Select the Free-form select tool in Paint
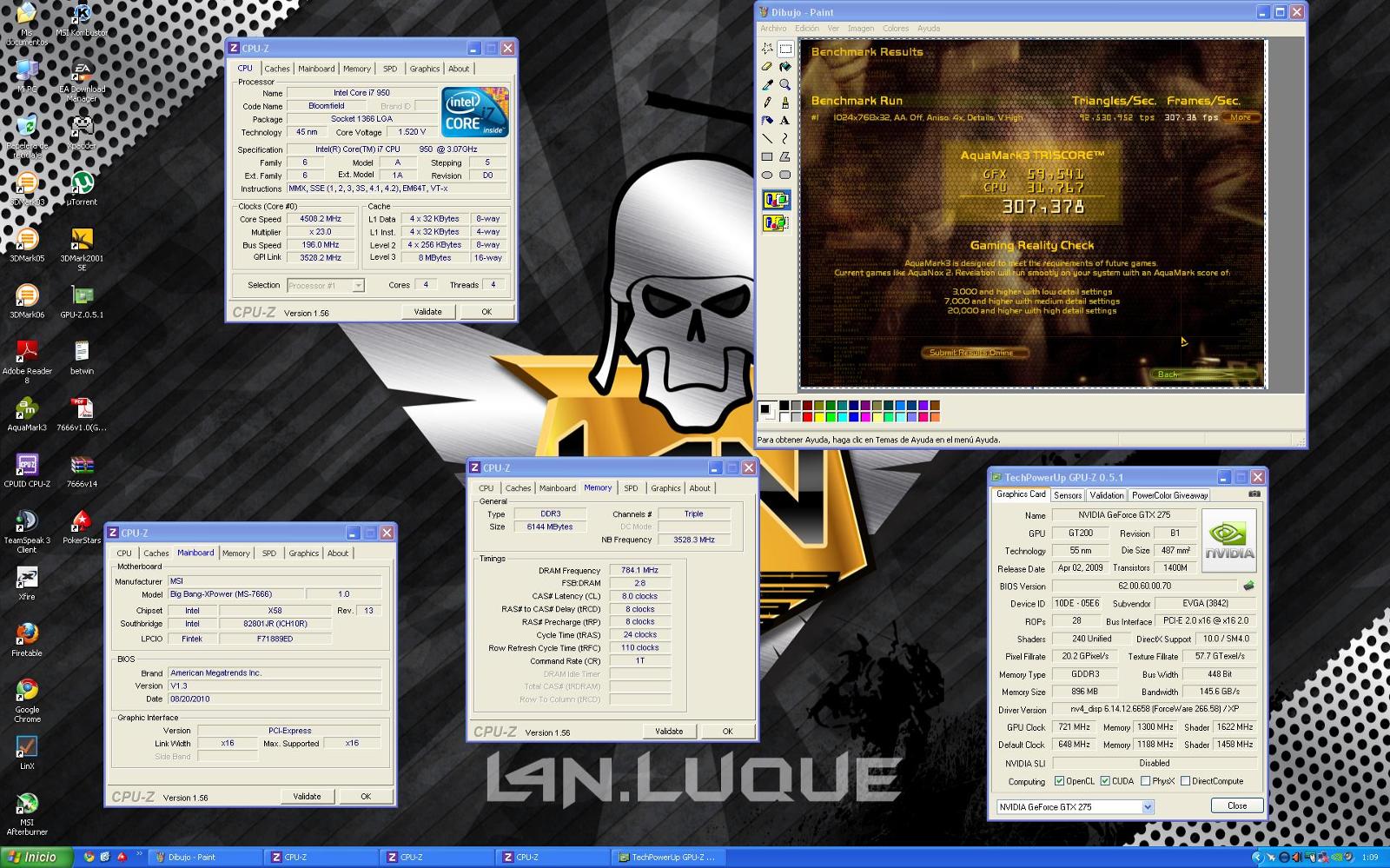This screenshot has width=1390, height=868. pyautogui.click(x=767, y=49)
